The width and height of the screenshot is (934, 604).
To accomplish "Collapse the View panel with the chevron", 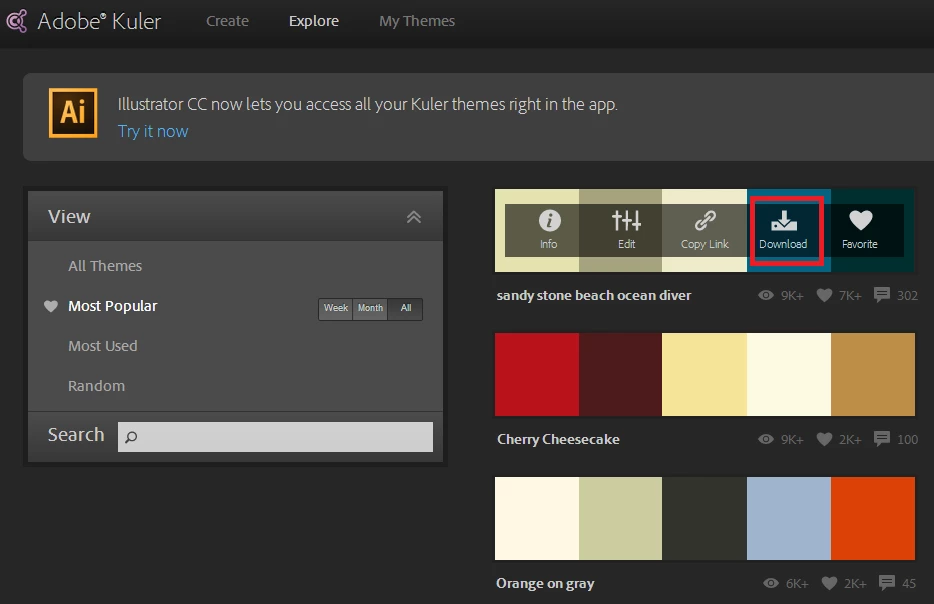I will pyautogui.click(x=414, y=217).
